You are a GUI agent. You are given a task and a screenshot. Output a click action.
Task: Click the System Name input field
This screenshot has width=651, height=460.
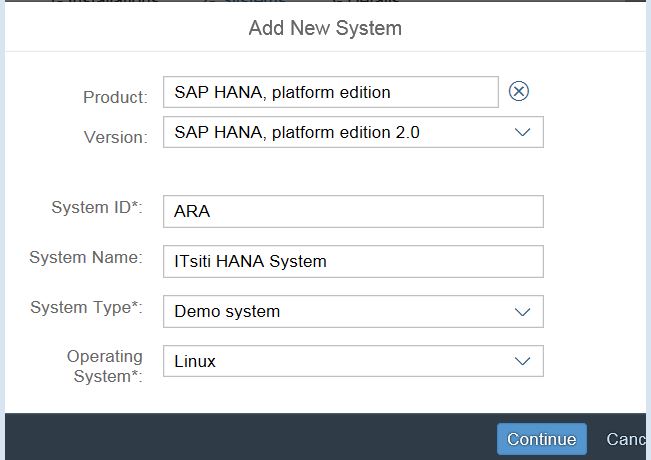point(353,262)
